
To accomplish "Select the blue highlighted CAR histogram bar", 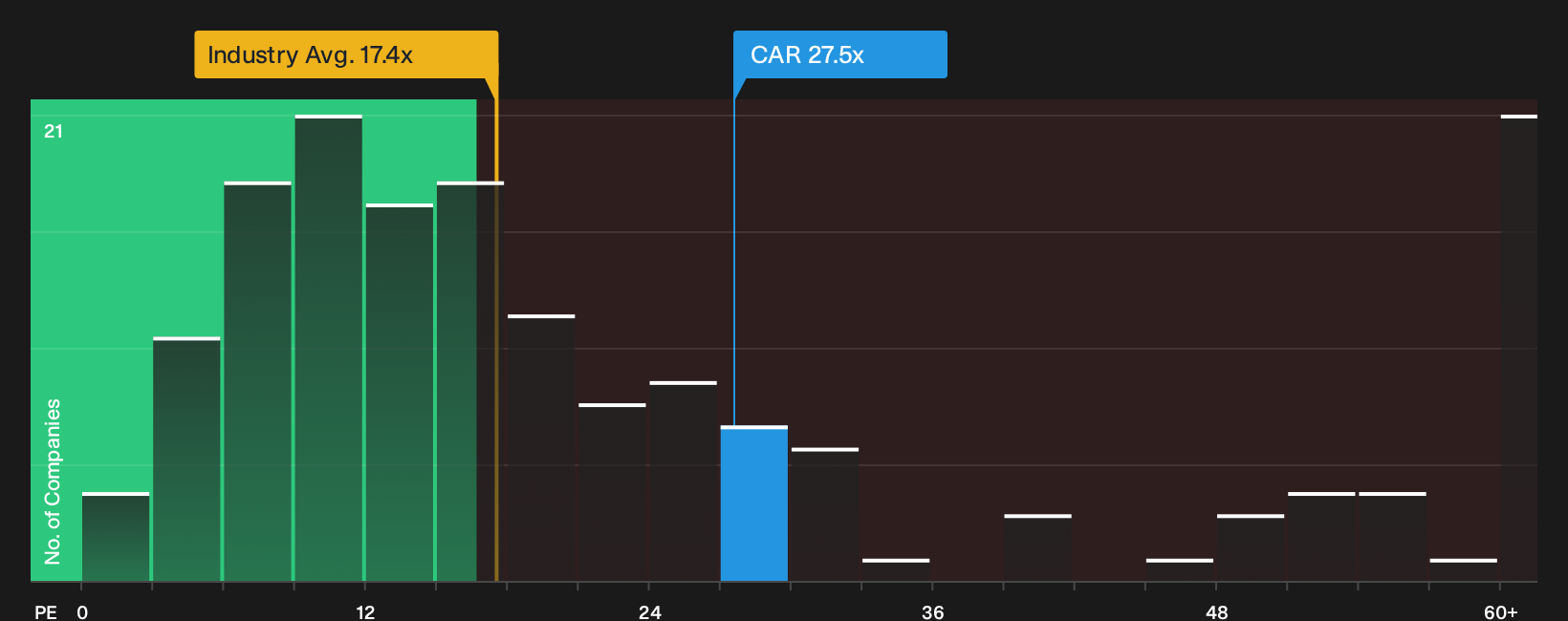I will pos(754,503).
